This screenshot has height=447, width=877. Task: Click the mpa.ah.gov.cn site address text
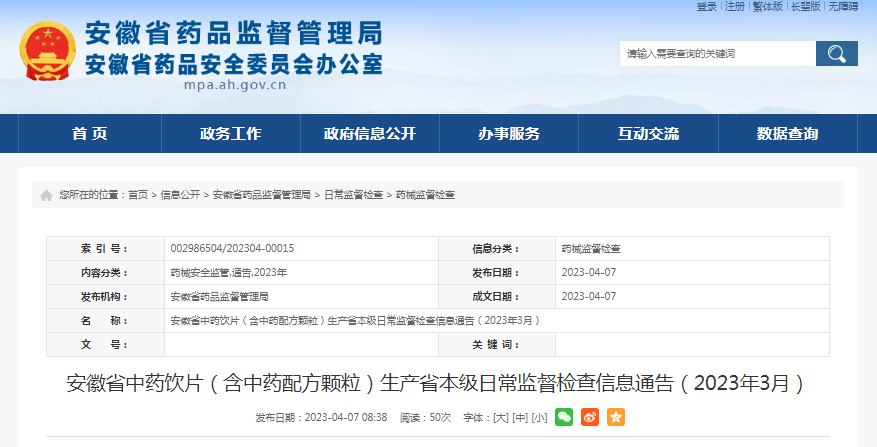(x=235, y=85)
